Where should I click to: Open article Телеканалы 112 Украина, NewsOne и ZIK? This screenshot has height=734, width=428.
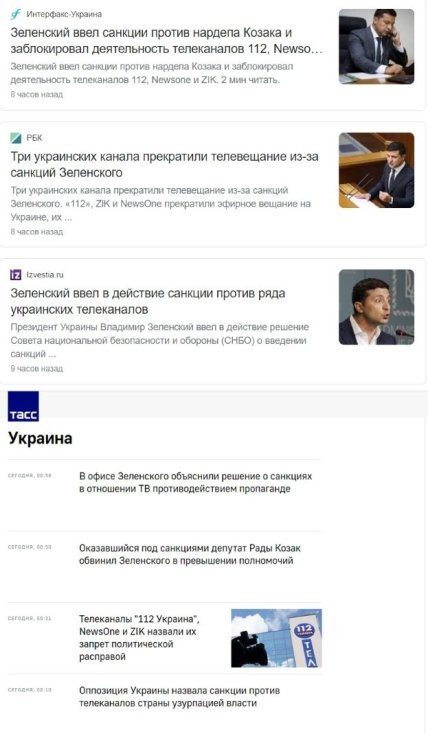(x=140, y=638)
